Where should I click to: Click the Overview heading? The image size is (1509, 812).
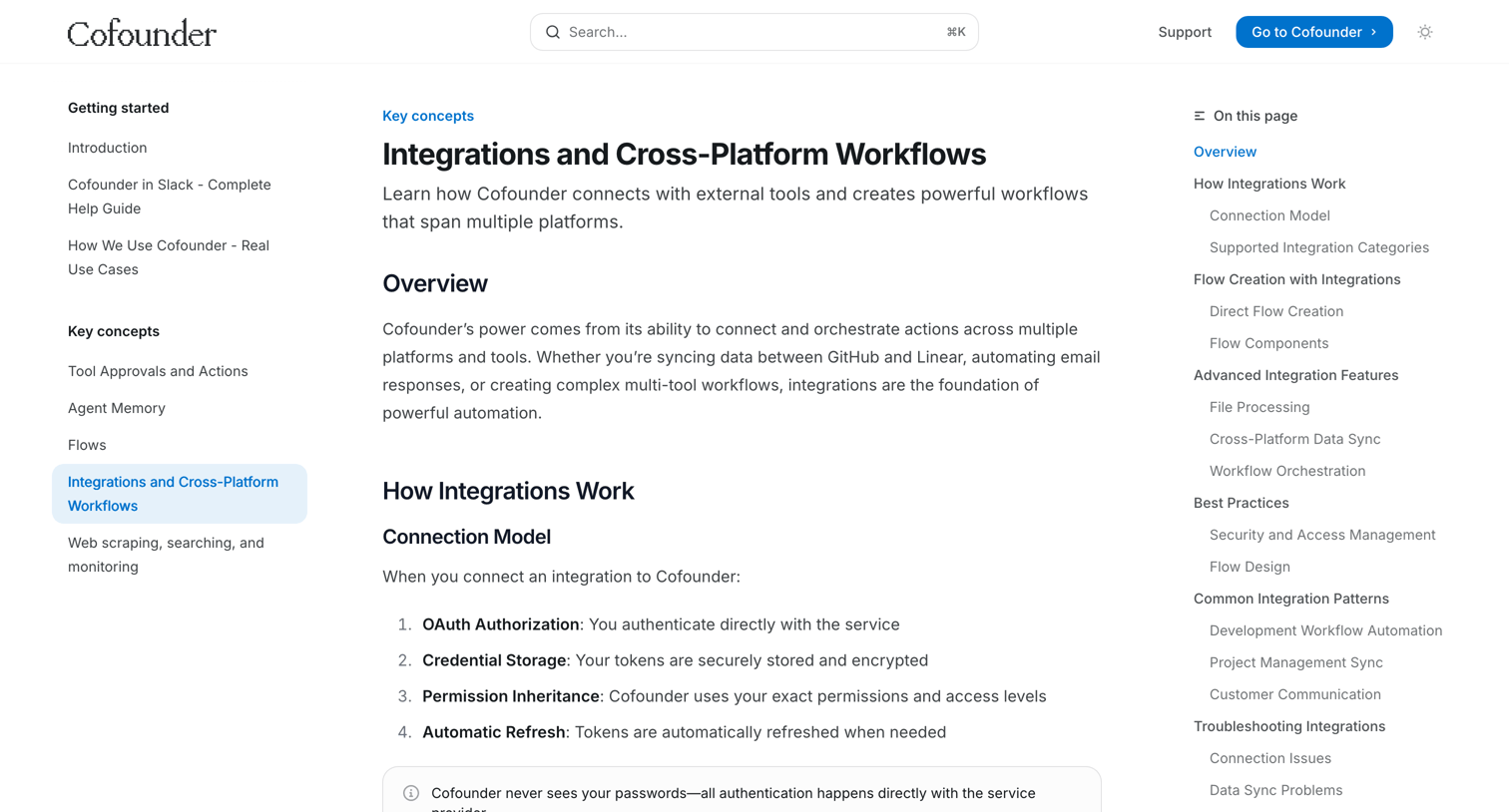(x=435, y=283)
